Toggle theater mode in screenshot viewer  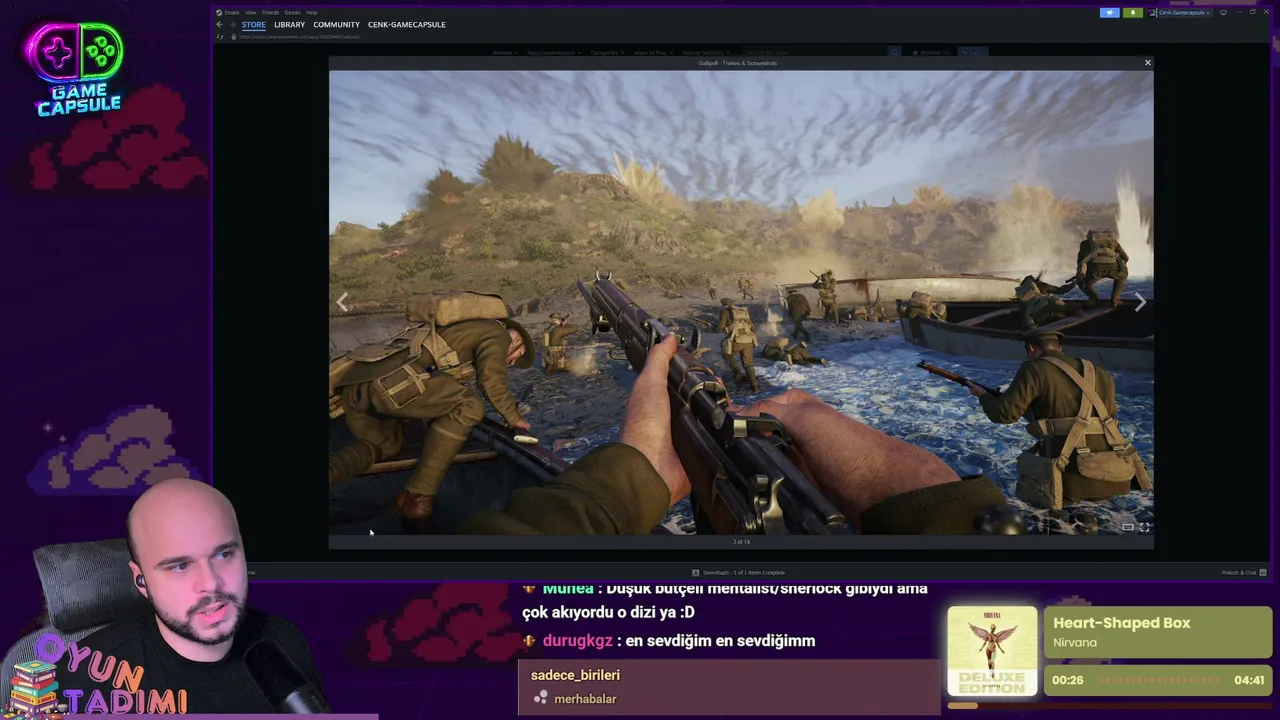tap(1128, 527)
